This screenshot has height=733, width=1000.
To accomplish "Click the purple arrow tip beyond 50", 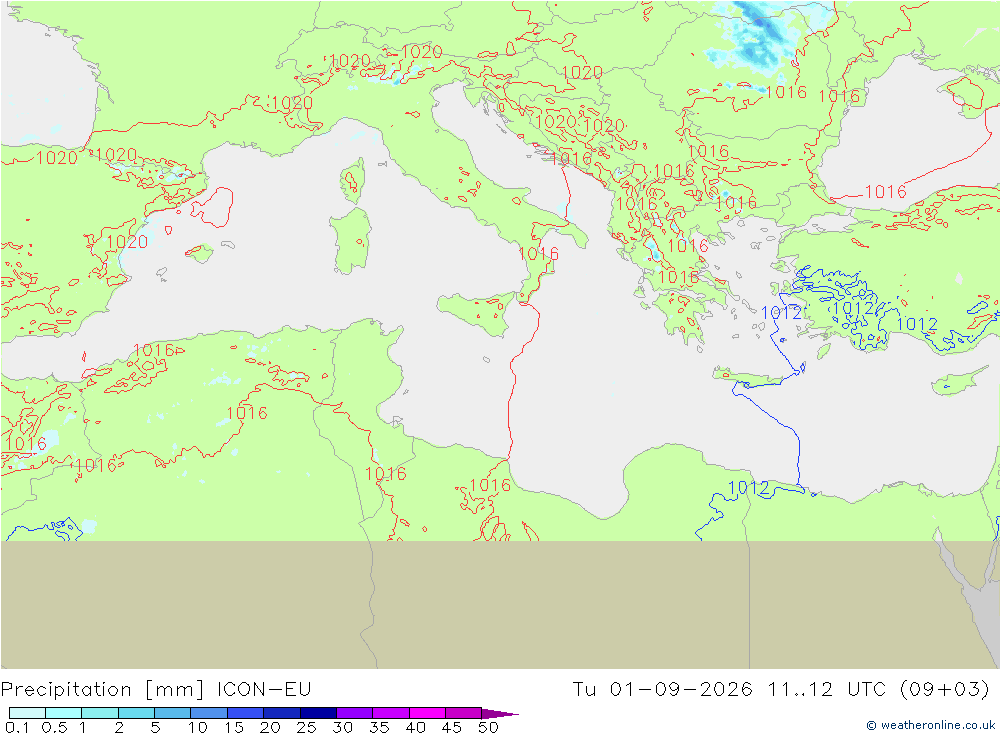I will pyautogui.click(x=500, y=713).
